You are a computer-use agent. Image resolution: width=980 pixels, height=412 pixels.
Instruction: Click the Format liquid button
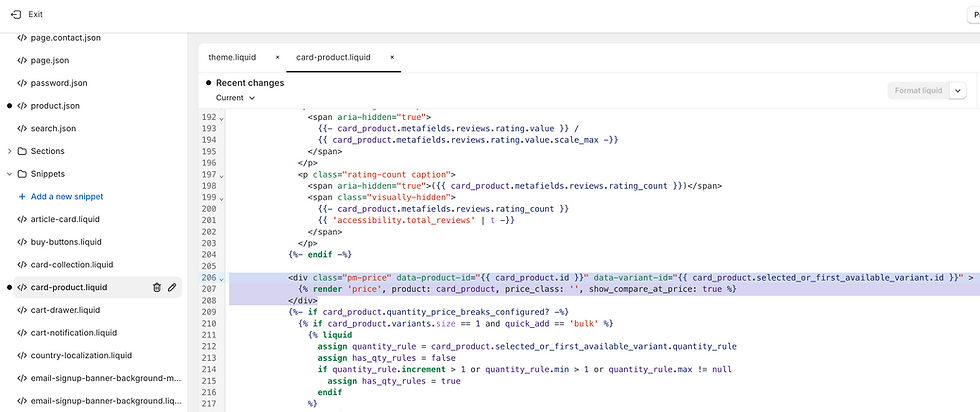[x=918, y=91]
